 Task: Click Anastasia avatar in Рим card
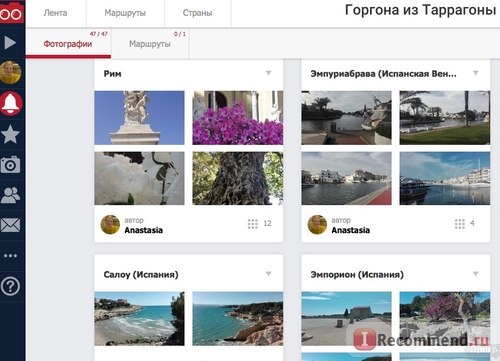110,224
